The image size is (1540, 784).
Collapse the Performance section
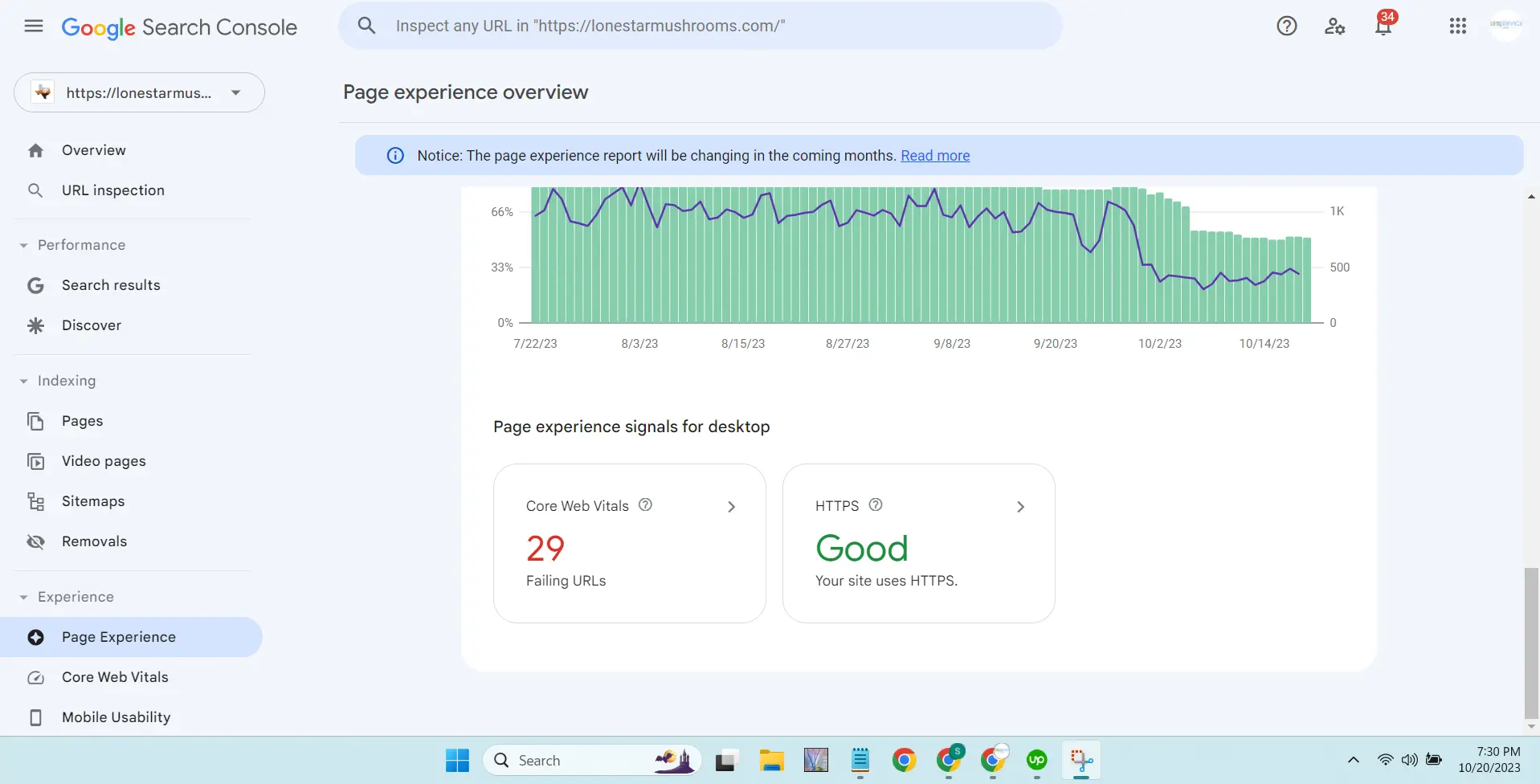point(24,246)
